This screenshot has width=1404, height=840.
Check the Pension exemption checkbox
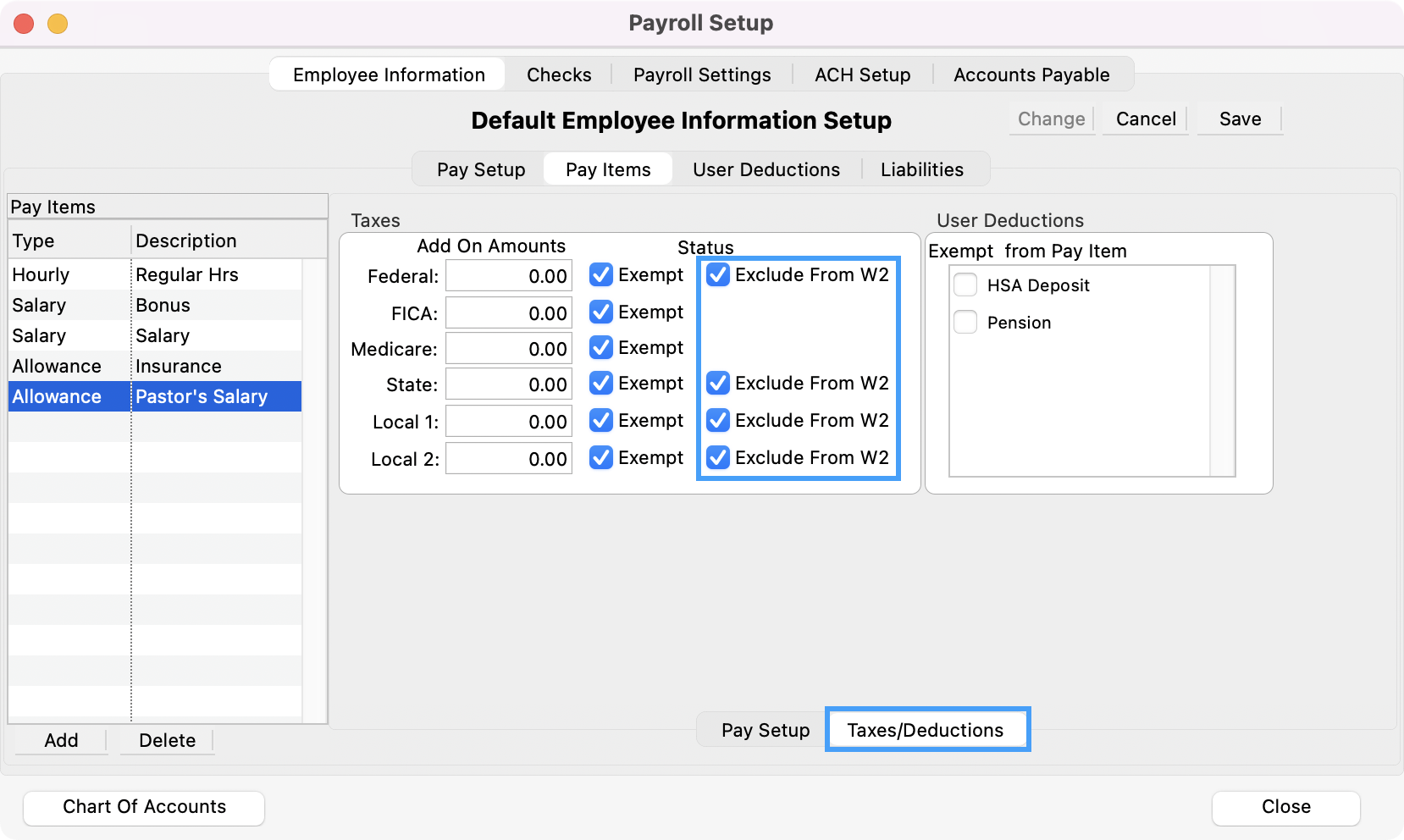pyautogui.click(x=965, y=323)
